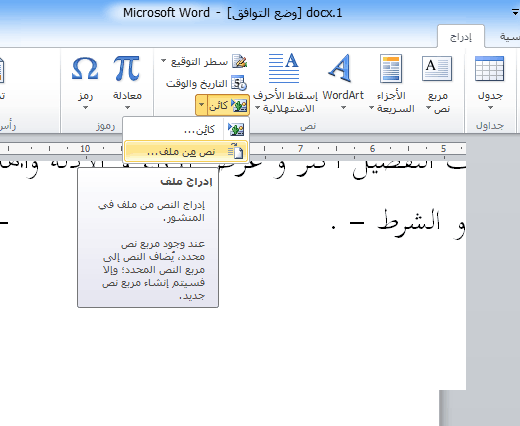The width and height of the screenshot is (520, 426).
Task: Click the Object (كائن) ribbon button icon
Action: [239, 106]
